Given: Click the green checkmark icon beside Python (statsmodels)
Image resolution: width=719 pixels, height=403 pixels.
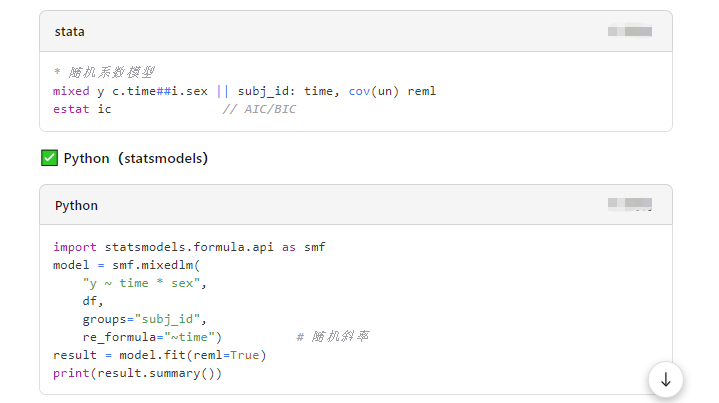Looking at the screenshot, I should coord(49,158).
